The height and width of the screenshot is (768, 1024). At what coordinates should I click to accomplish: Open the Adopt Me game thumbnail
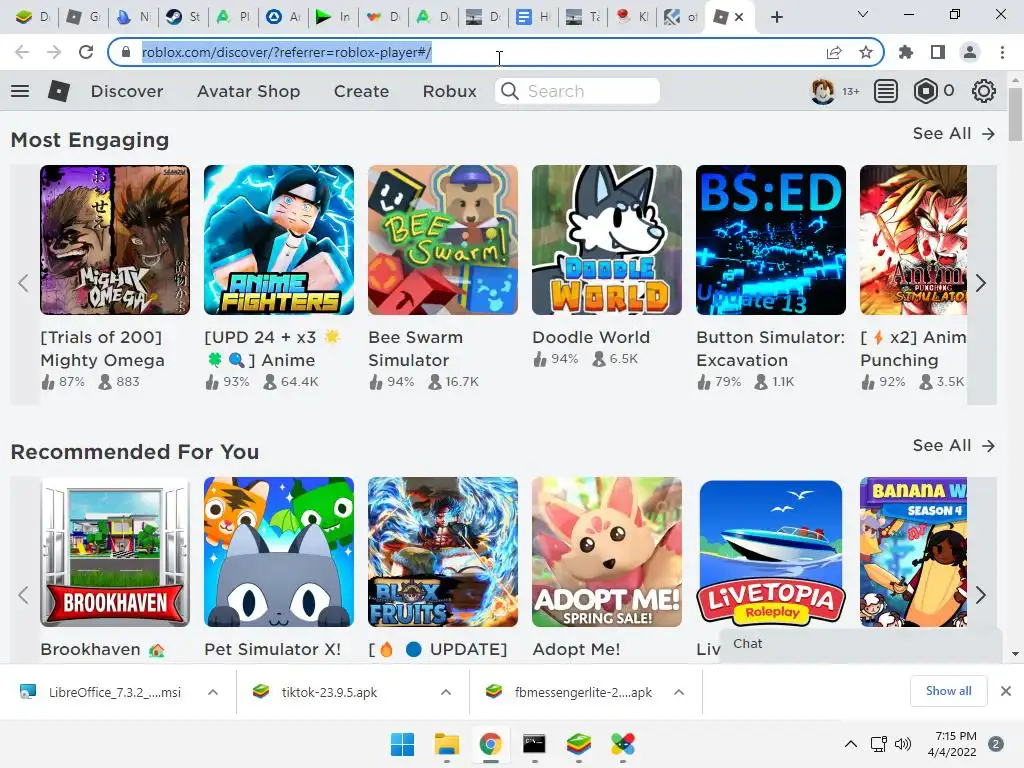click(x=607, y=552)
